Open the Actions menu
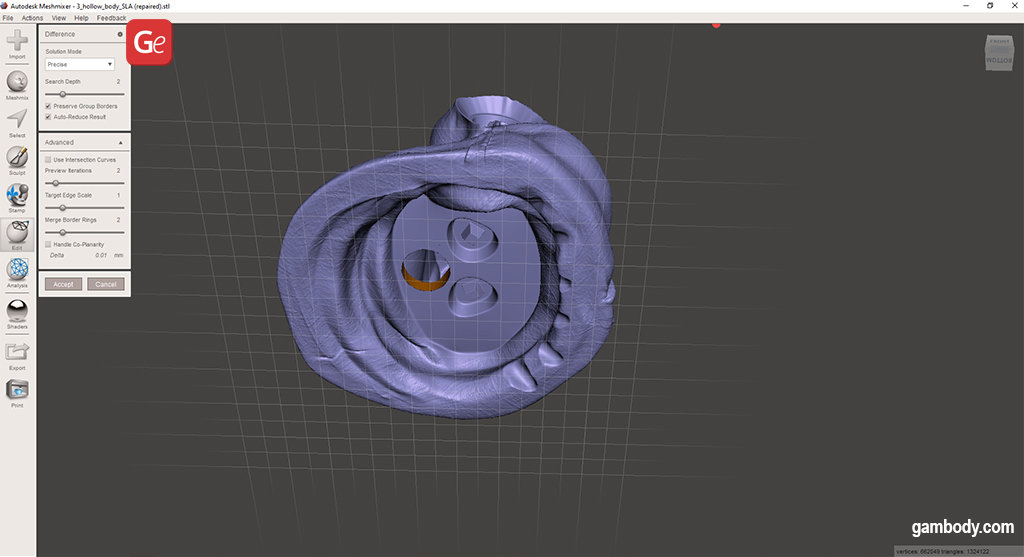The image size is (1024, 557). pyautogui.click(x=32, y=18)
